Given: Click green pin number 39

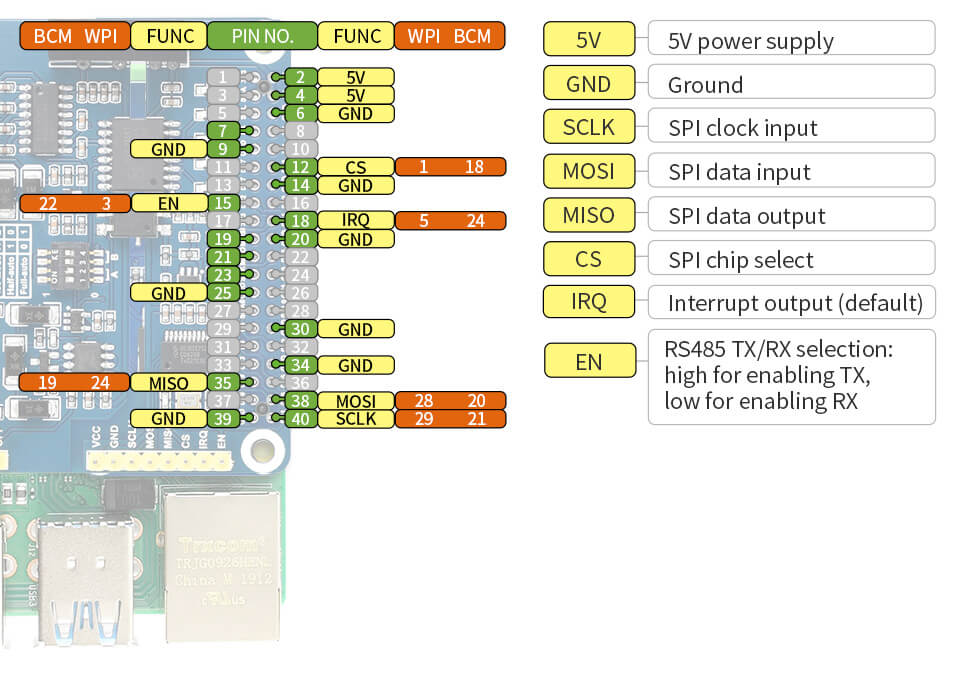Looking at the screenshot, I should coord(223,419).
